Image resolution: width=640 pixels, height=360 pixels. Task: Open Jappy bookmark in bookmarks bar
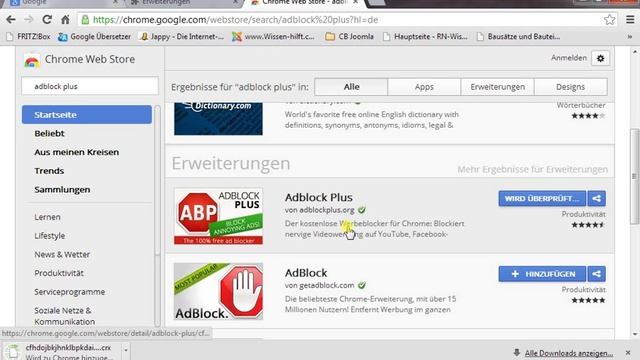(x=181, y=37)
